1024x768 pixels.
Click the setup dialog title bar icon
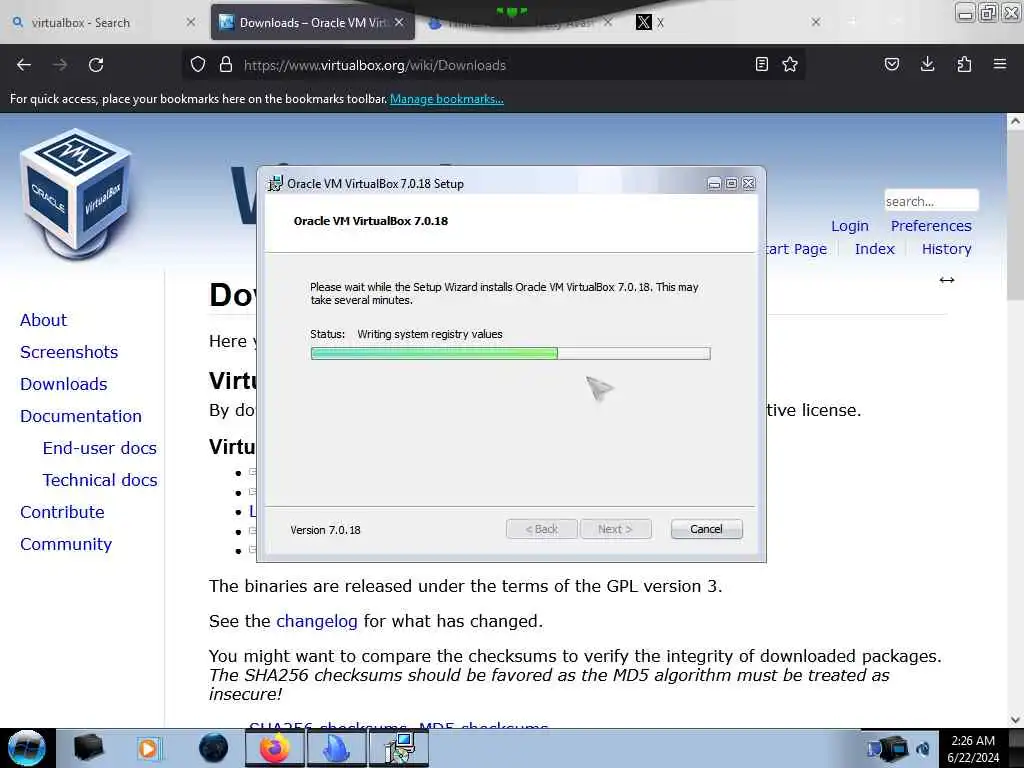tap(276, 184)
